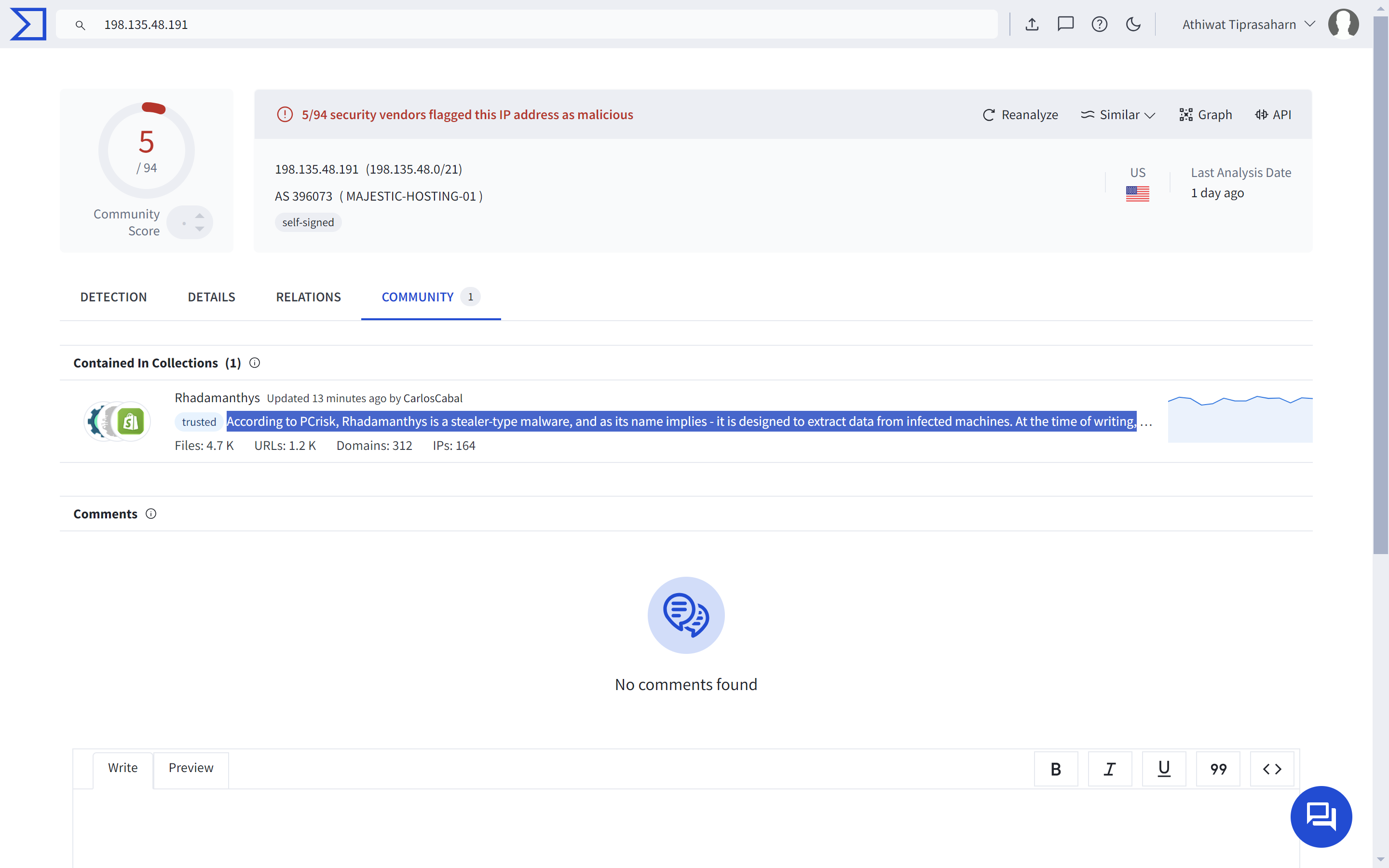The height and width of the screenshot is (868, 1389).
Task: Toggle dark mode moon icon
Action: [x=1133, y=24]
